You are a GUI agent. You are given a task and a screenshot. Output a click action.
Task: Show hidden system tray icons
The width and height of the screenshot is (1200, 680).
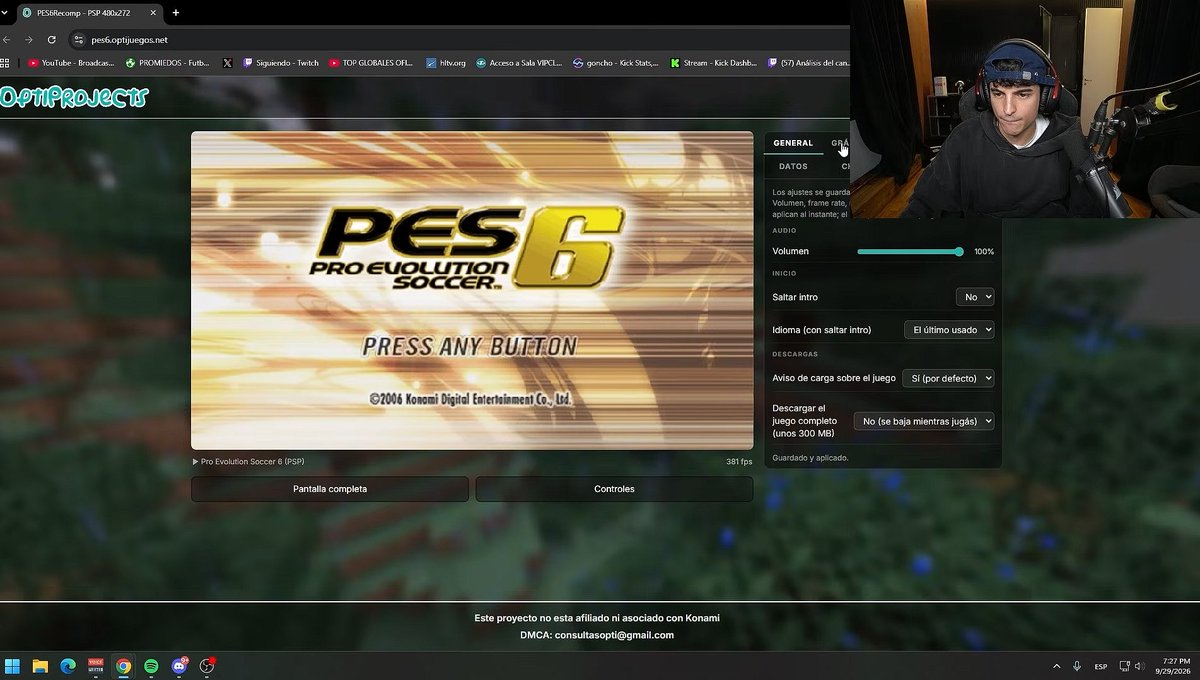pyautogui.click(x=1056, y=666)
